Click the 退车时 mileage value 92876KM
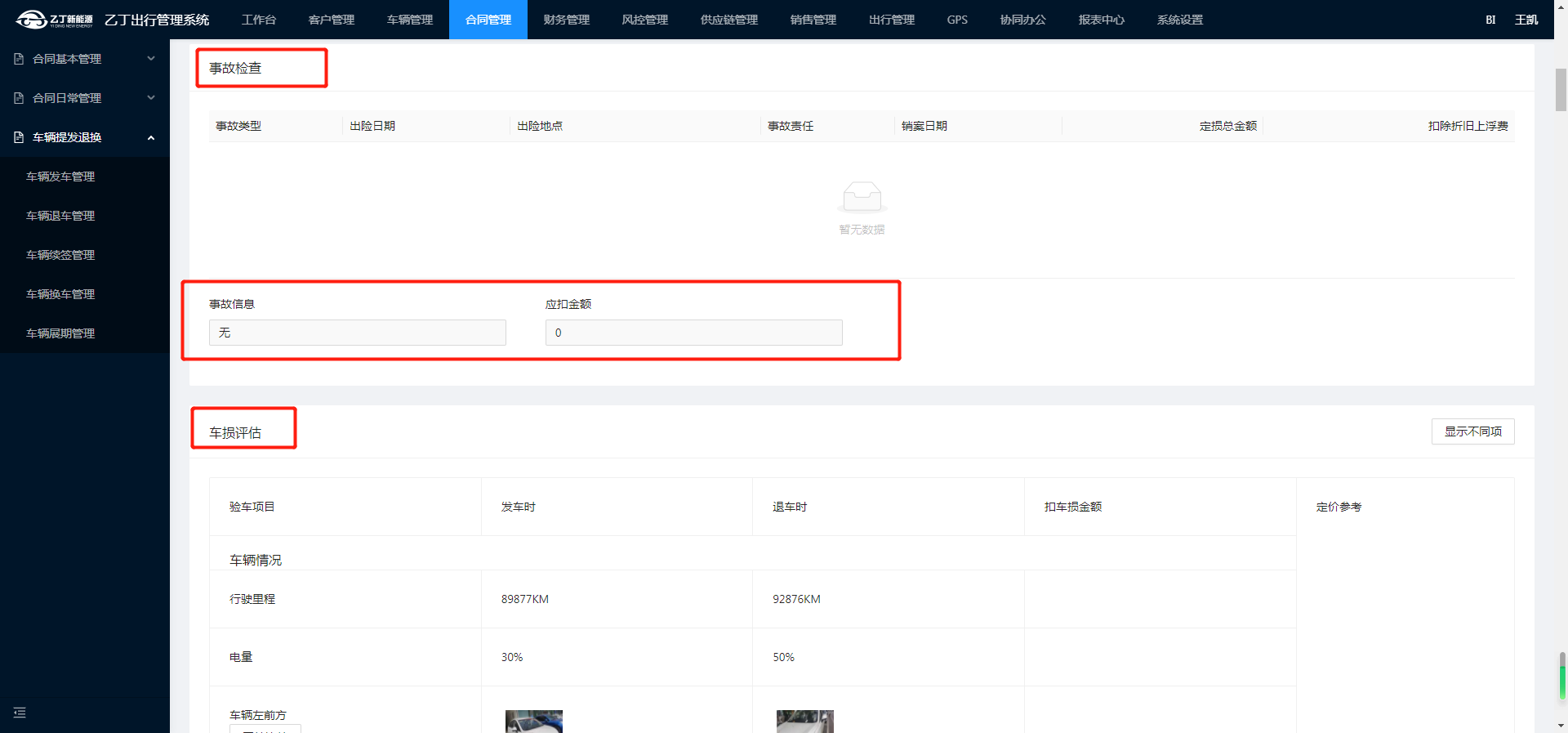 tap(796, 599)
